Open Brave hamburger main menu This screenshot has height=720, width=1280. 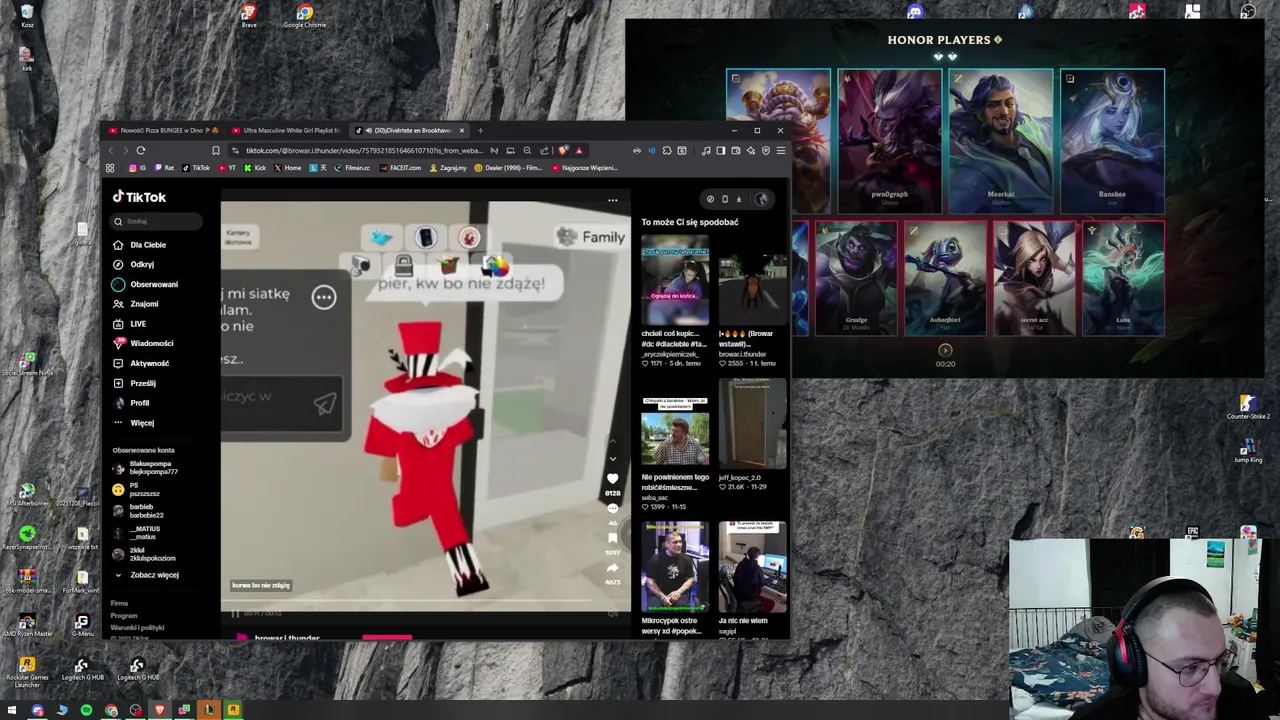781,150
